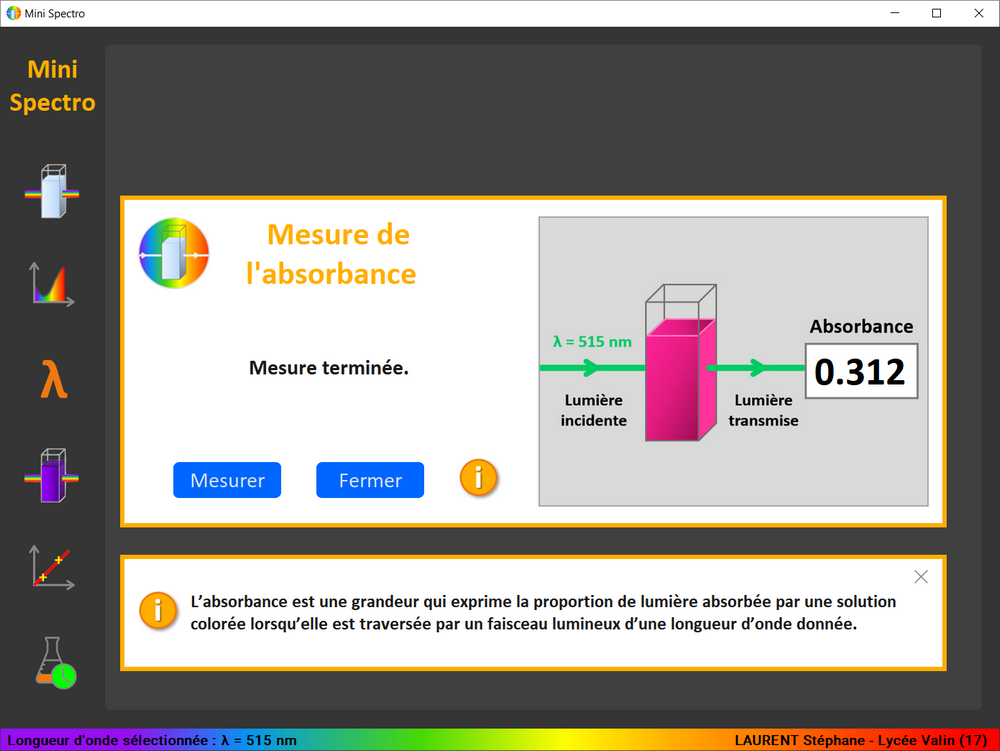
Task: Click the LAURENT Stéphane credit in status bar
Action: [861, 740]
